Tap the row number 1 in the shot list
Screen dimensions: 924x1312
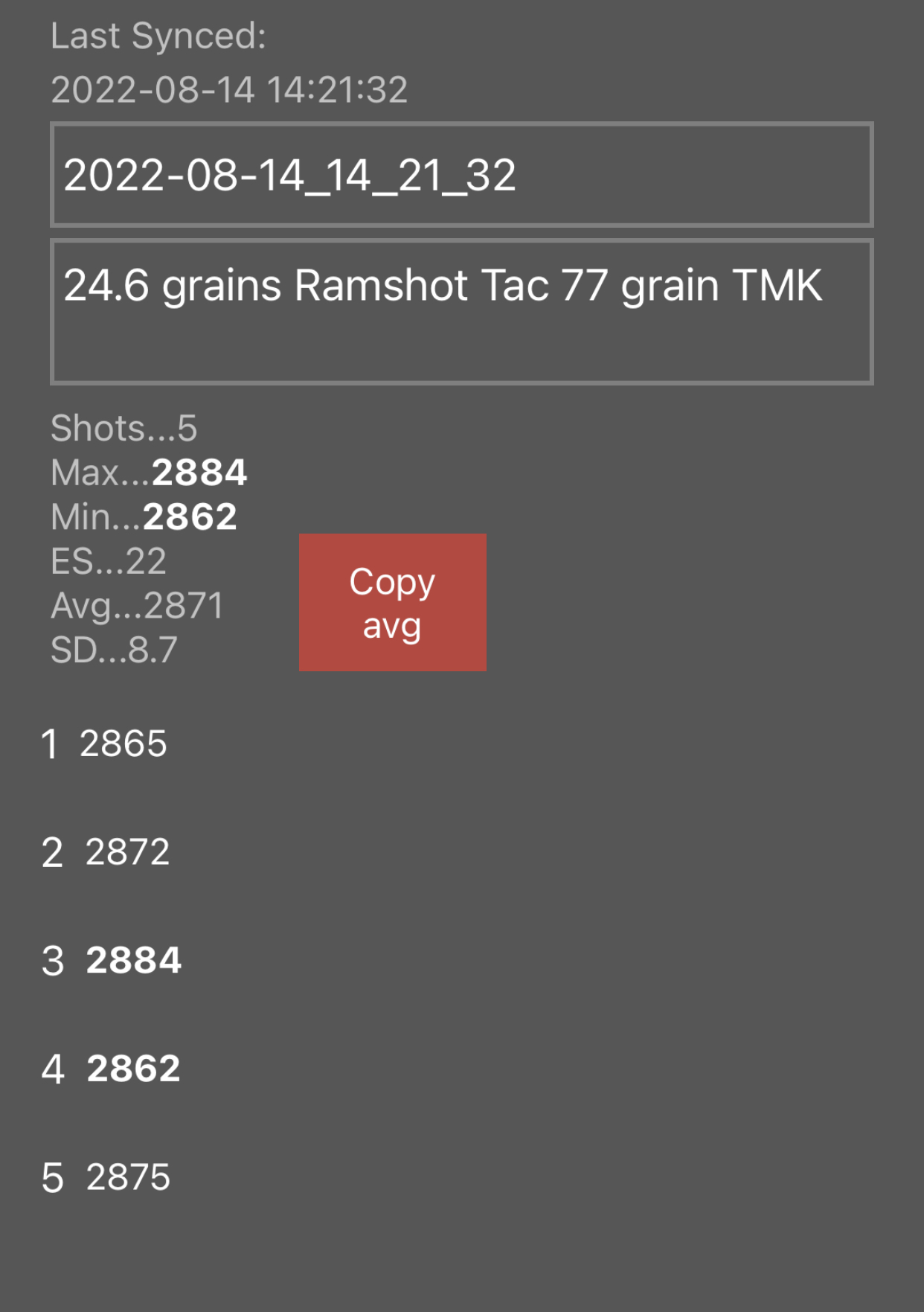[50, 744]
